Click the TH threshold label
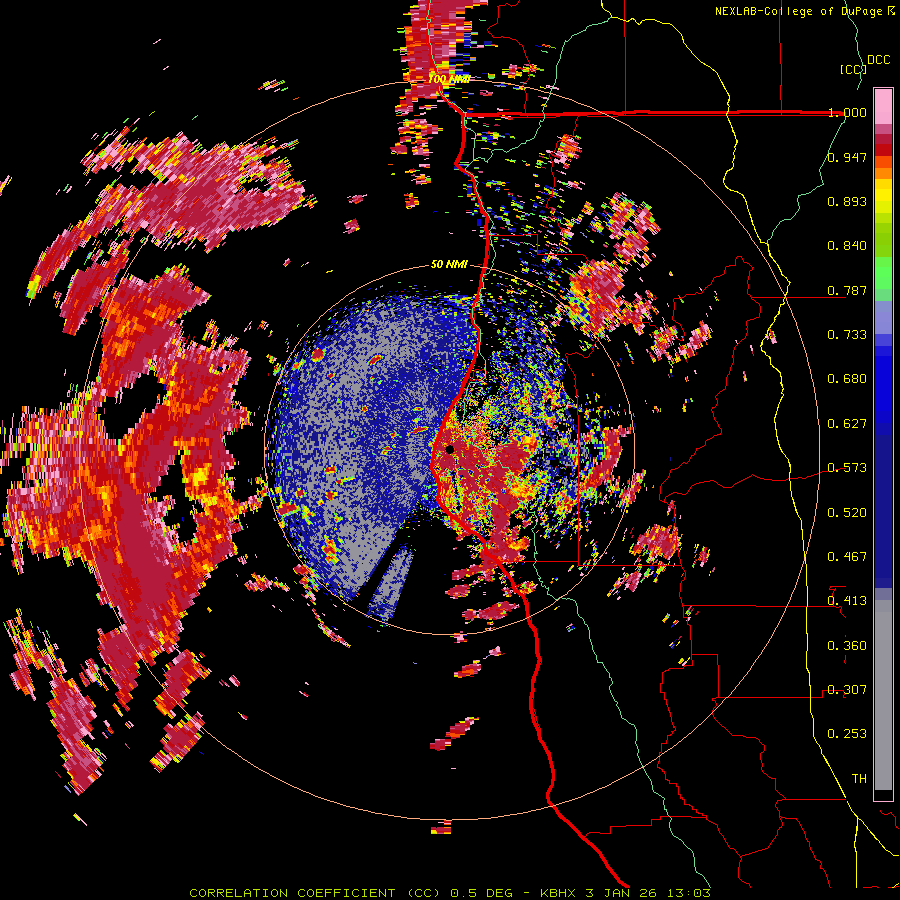 tap(859, 779)
